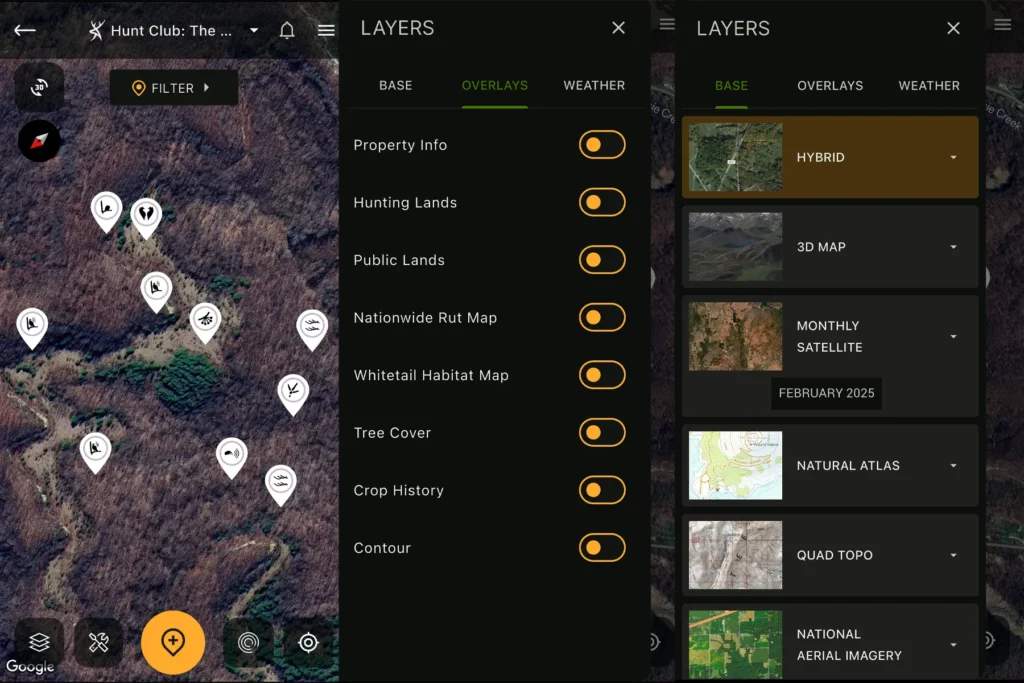Select the stand marker beside the hoofprint marker
Viewport: 1024px width, 683px height.
click(106, 212)
